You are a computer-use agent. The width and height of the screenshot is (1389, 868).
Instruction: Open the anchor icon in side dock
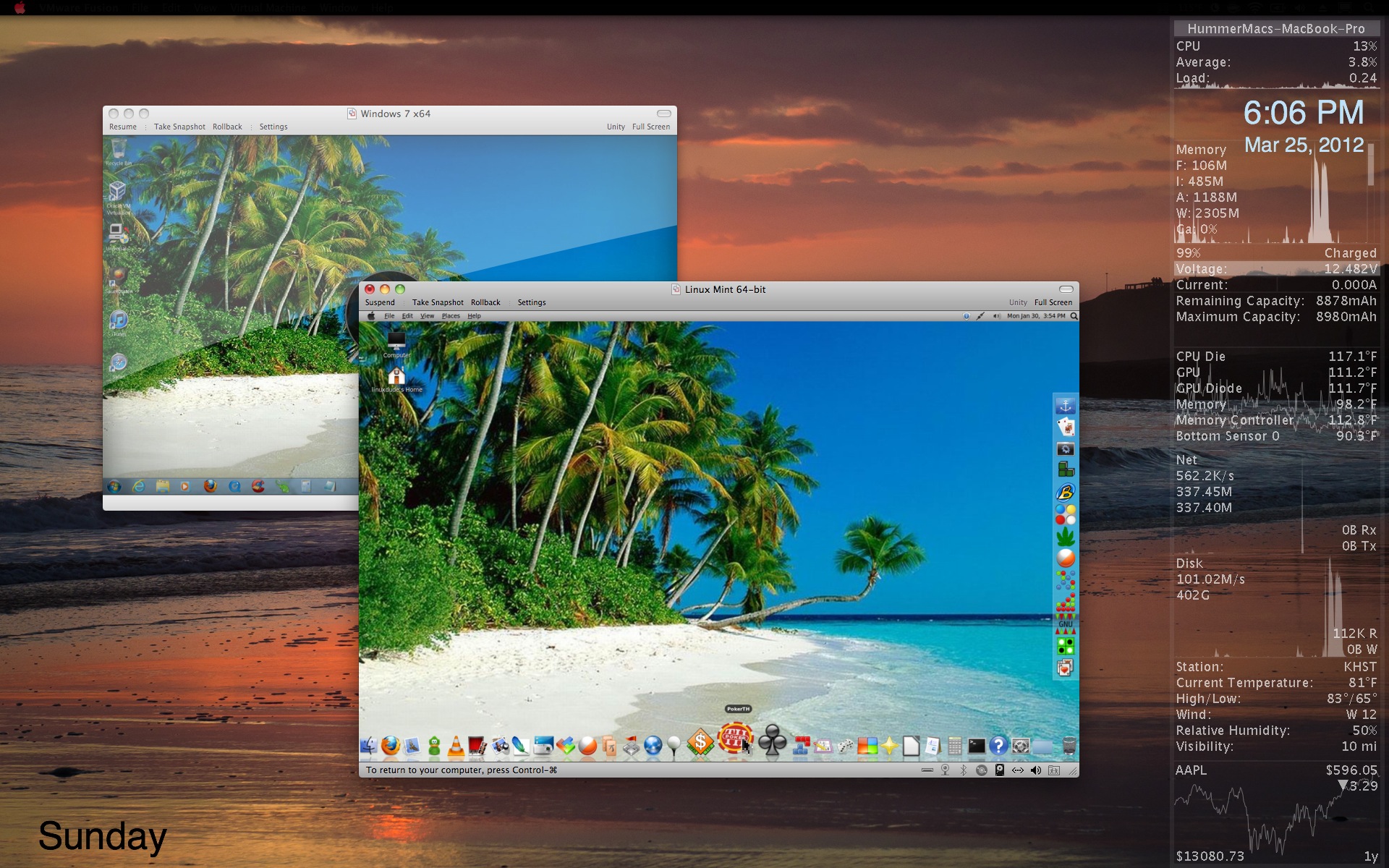click(x=1065, y=406)
